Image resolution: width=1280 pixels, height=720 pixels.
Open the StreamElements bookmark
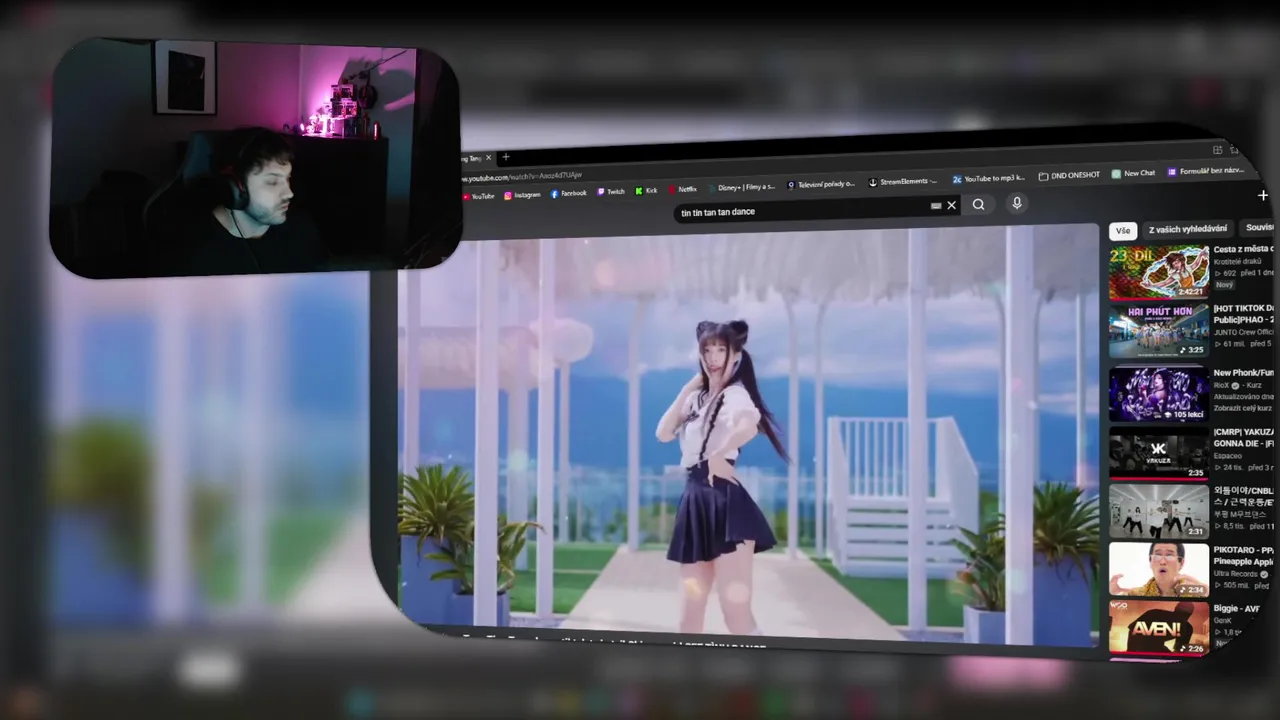point(902,182)
